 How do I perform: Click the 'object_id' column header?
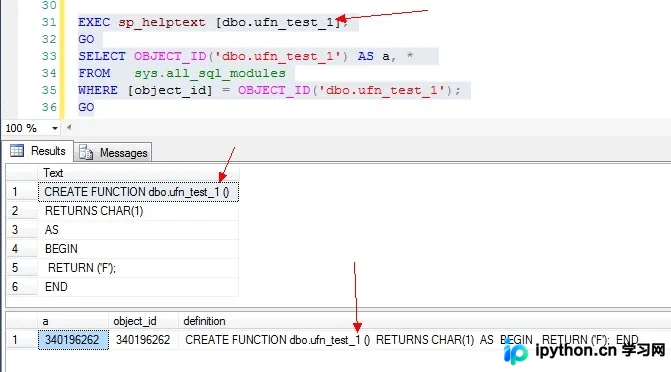tap(143, 321)
